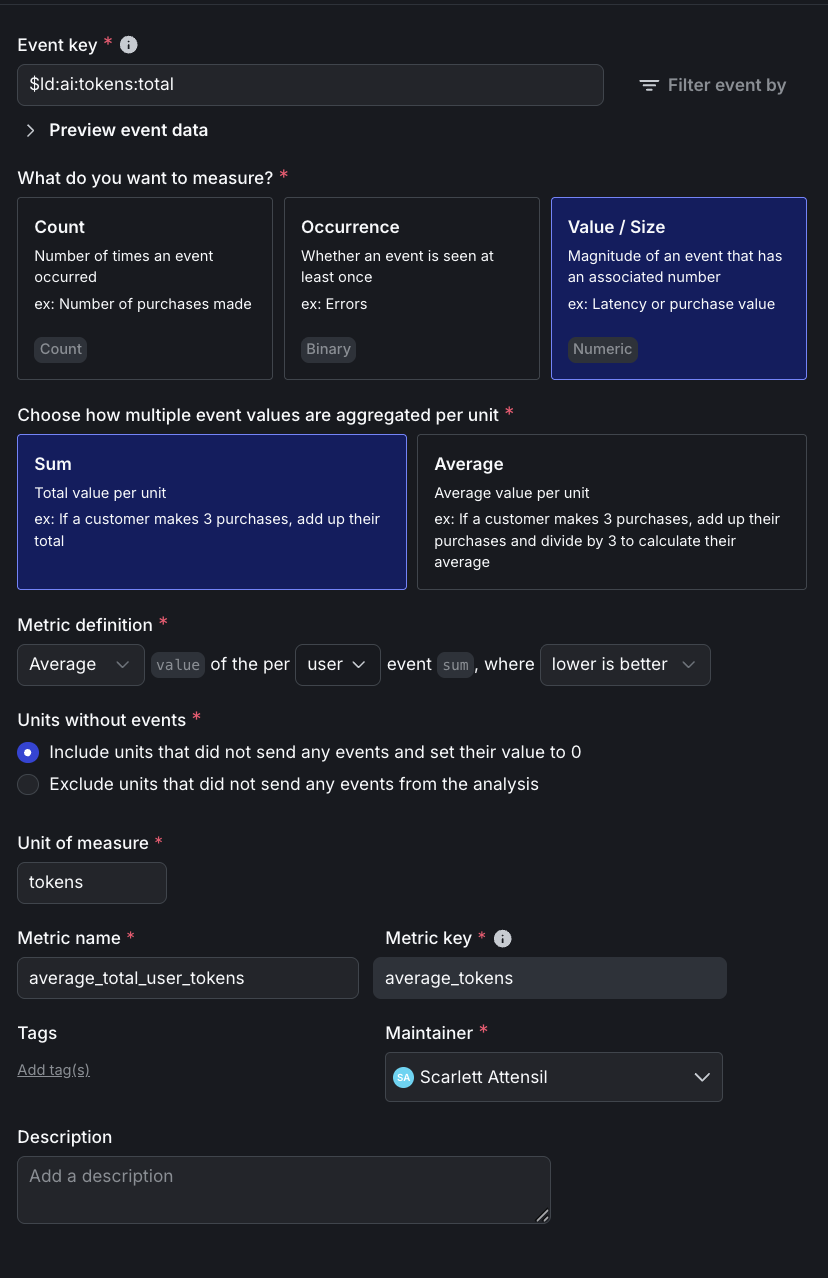The width and height of the screenshot is (828, 1278).
Task: Click the Event key info icon
Action: [128, 45]
